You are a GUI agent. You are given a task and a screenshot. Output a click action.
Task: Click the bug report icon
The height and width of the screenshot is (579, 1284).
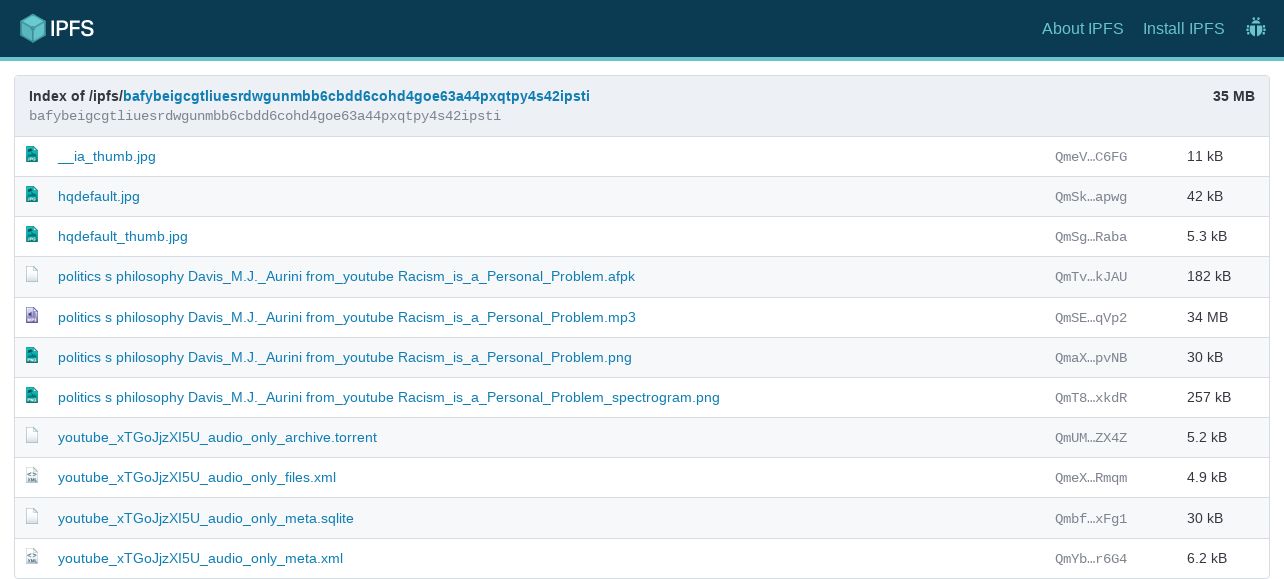[x=1256, y=28]
